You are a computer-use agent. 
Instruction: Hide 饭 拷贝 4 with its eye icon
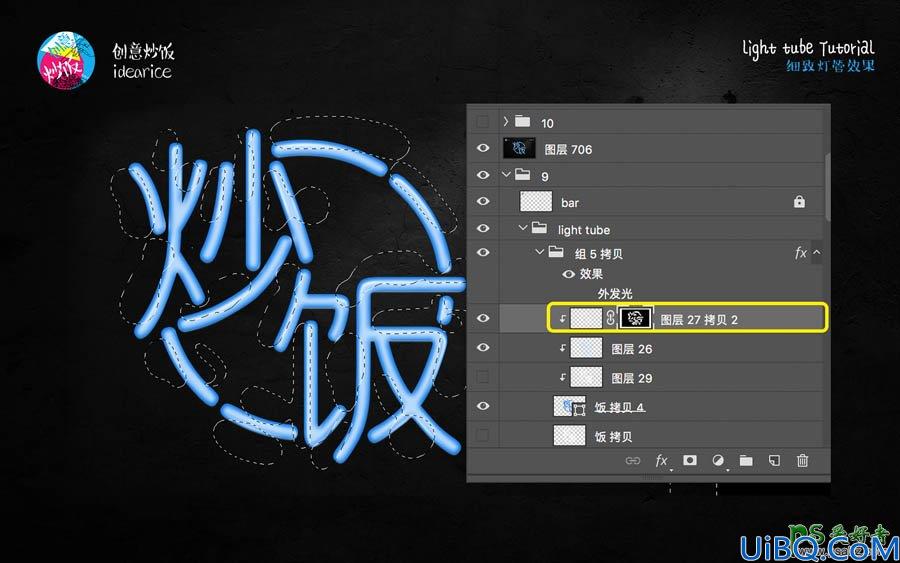coord(483,406)
